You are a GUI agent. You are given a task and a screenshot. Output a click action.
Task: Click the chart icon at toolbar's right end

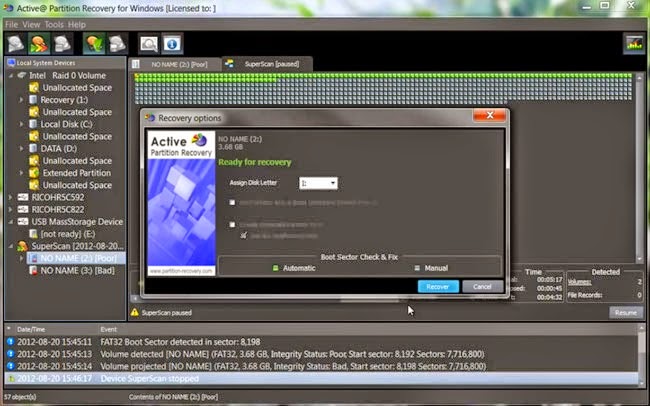634,43
